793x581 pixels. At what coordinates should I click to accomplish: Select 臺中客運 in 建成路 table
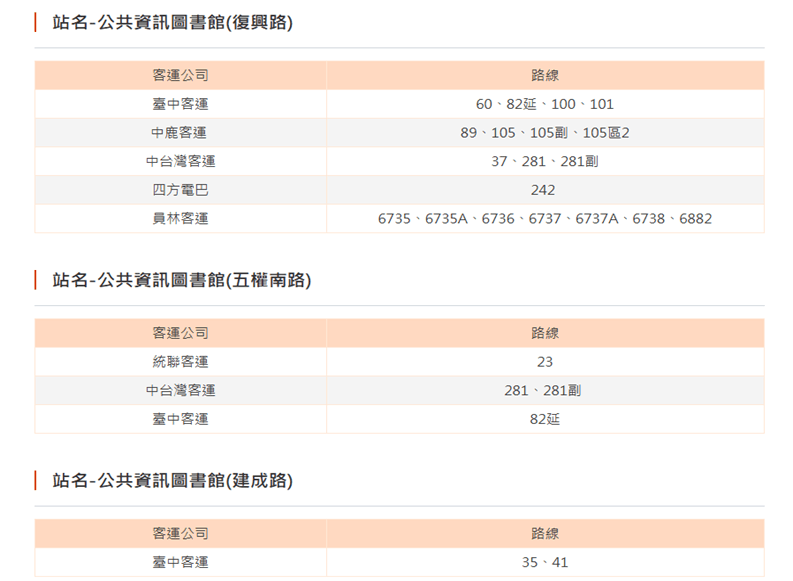point(181,562)
